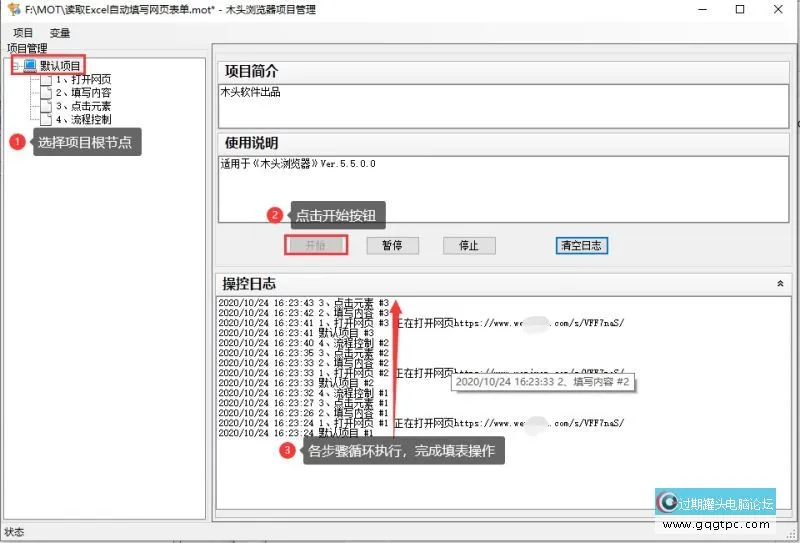Select the 默认项目 root node
Image resolution: width=800 pixels, height=543 pixels.
pyautogui.click(x=60, y=66)
